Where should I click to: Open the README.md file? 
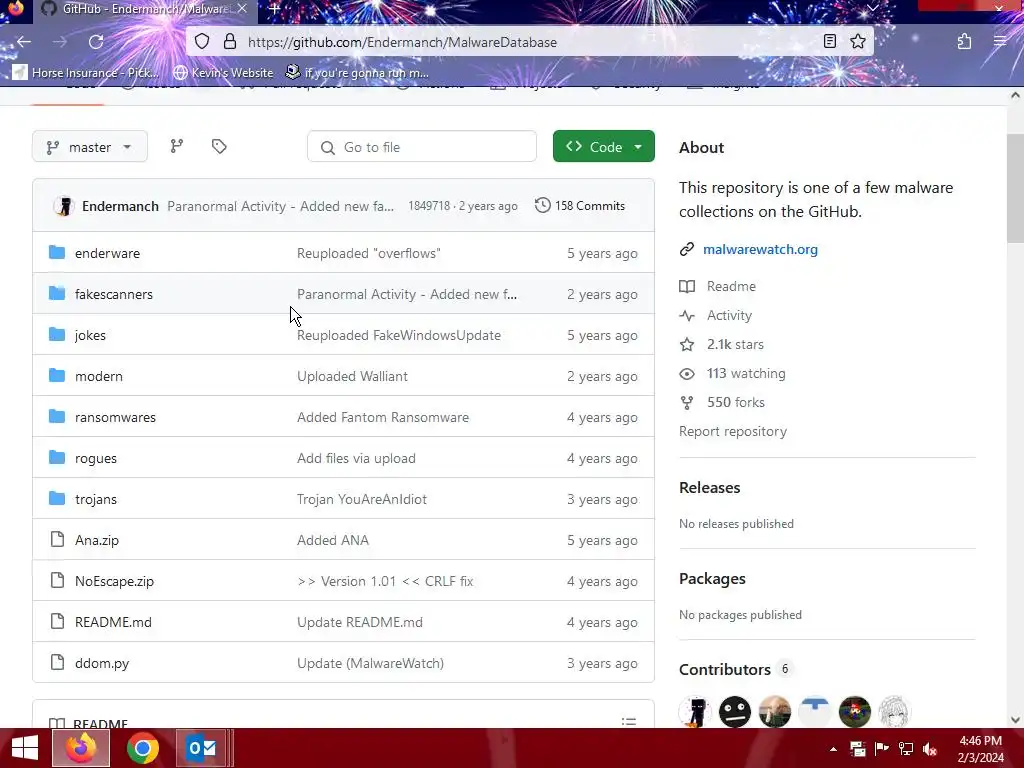pos(113,622)
